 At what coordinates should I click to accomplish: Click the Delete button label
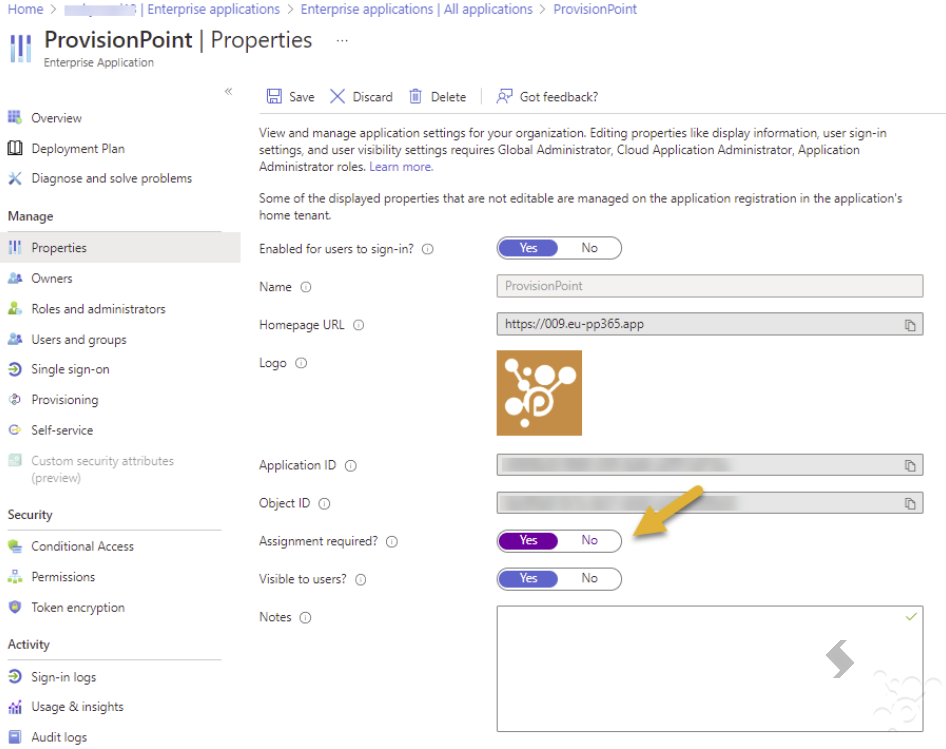pyautogui.click(x=448, y=97)
